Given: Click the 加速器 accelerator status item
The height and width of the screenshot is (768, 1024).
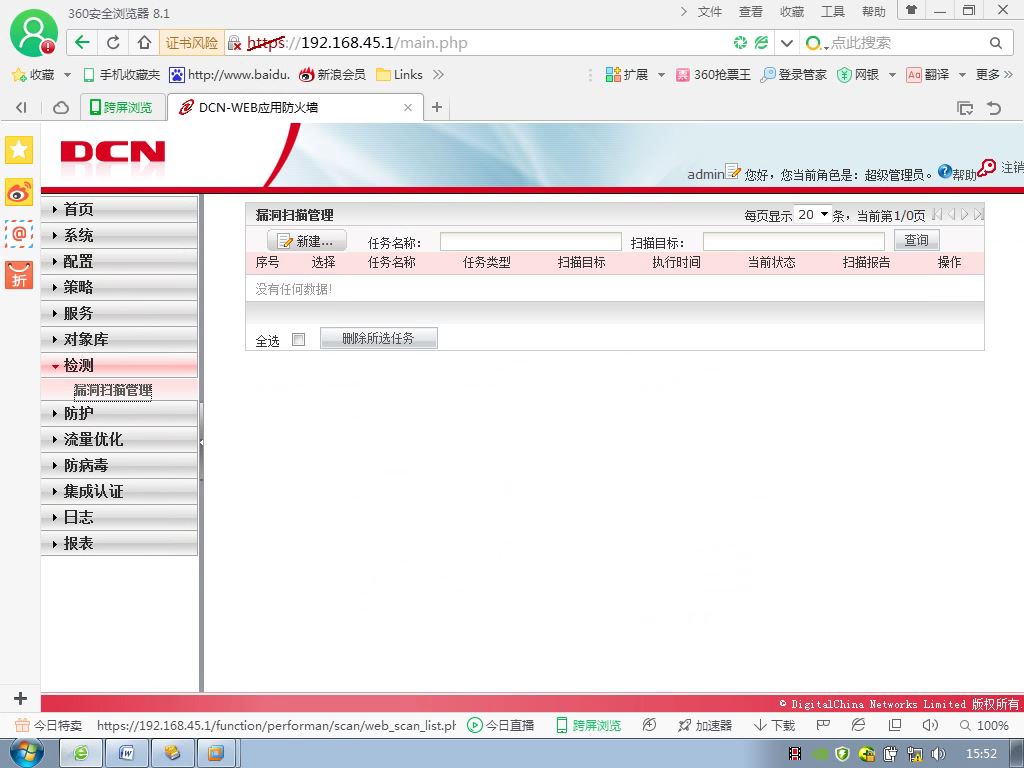Looking at the screenshot, I should [705, 725].
